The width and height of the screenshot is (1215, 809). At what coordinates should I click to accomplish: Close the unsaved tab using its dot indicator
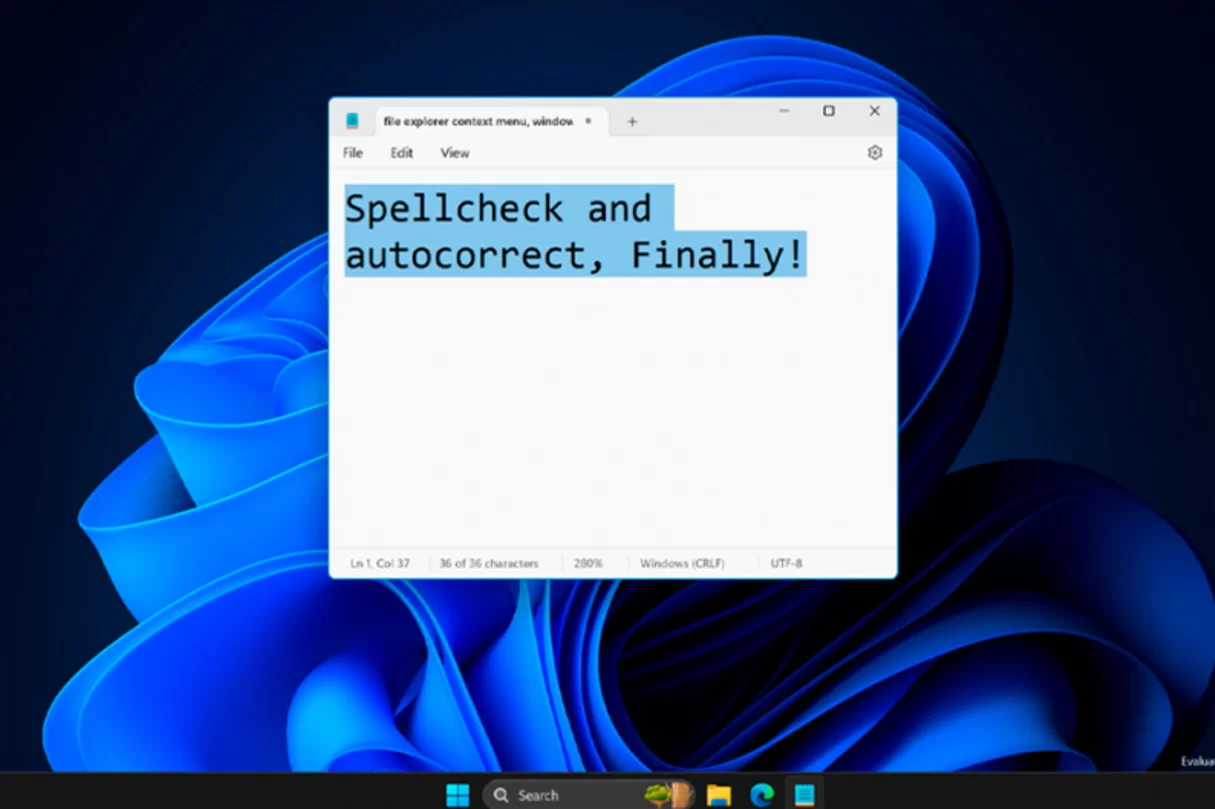588,121
